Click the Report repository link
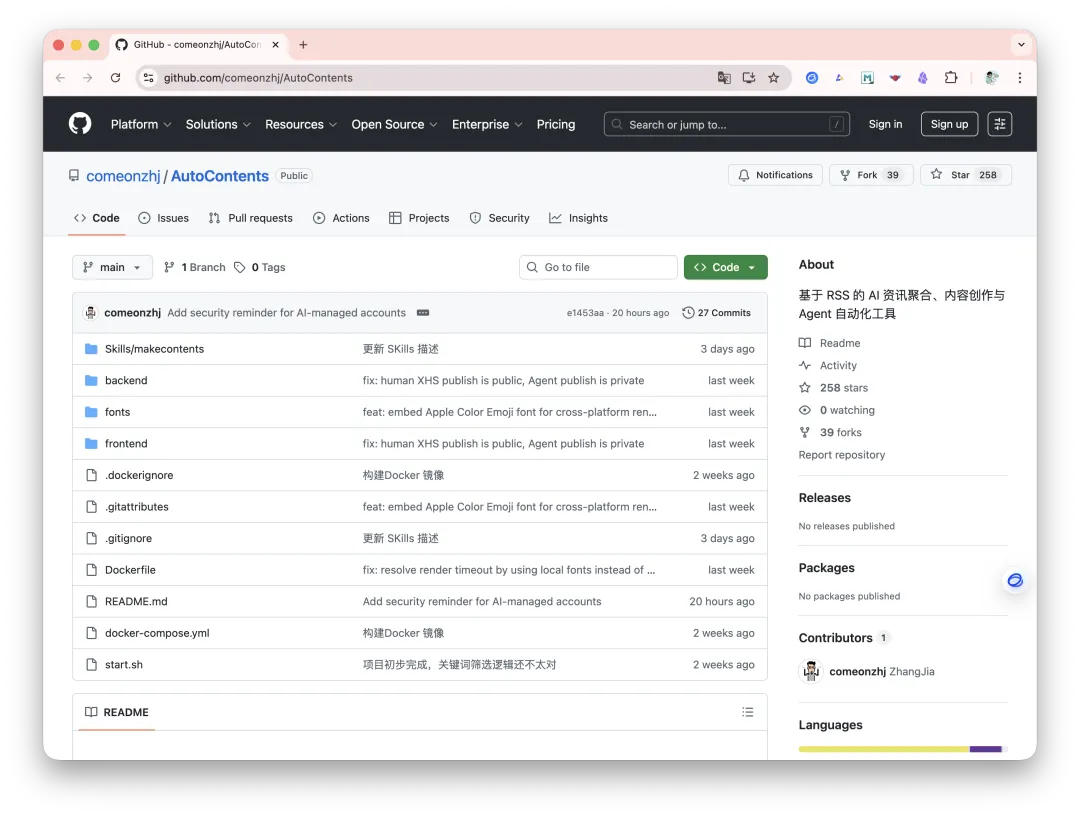This screenshot has height=817, width=1080. pyautogui.click(x=842, y=455)
